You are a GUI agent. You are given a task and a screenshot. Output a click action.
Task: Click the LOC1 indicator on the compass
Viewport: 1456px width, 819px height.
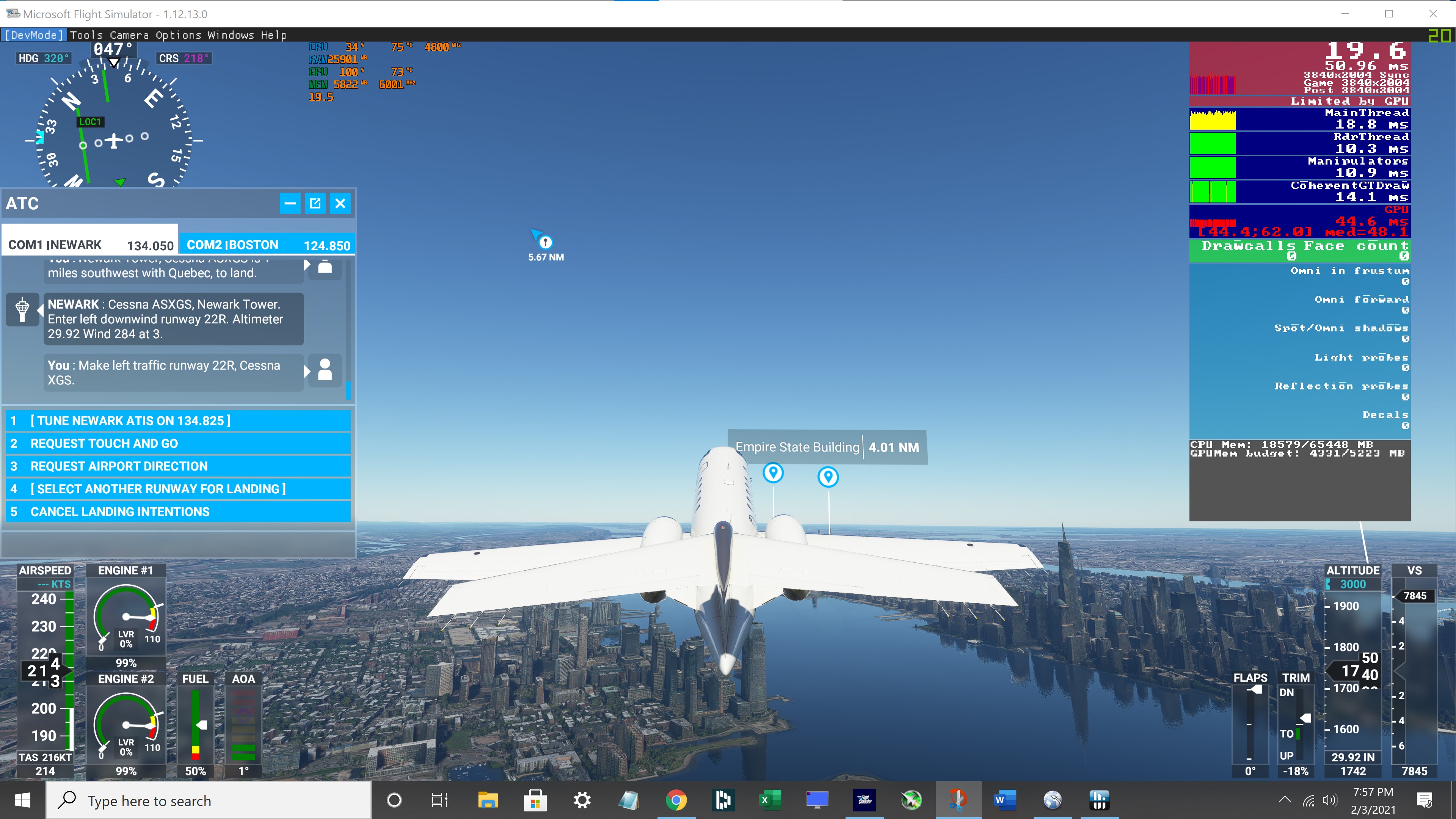pos(90,121)
